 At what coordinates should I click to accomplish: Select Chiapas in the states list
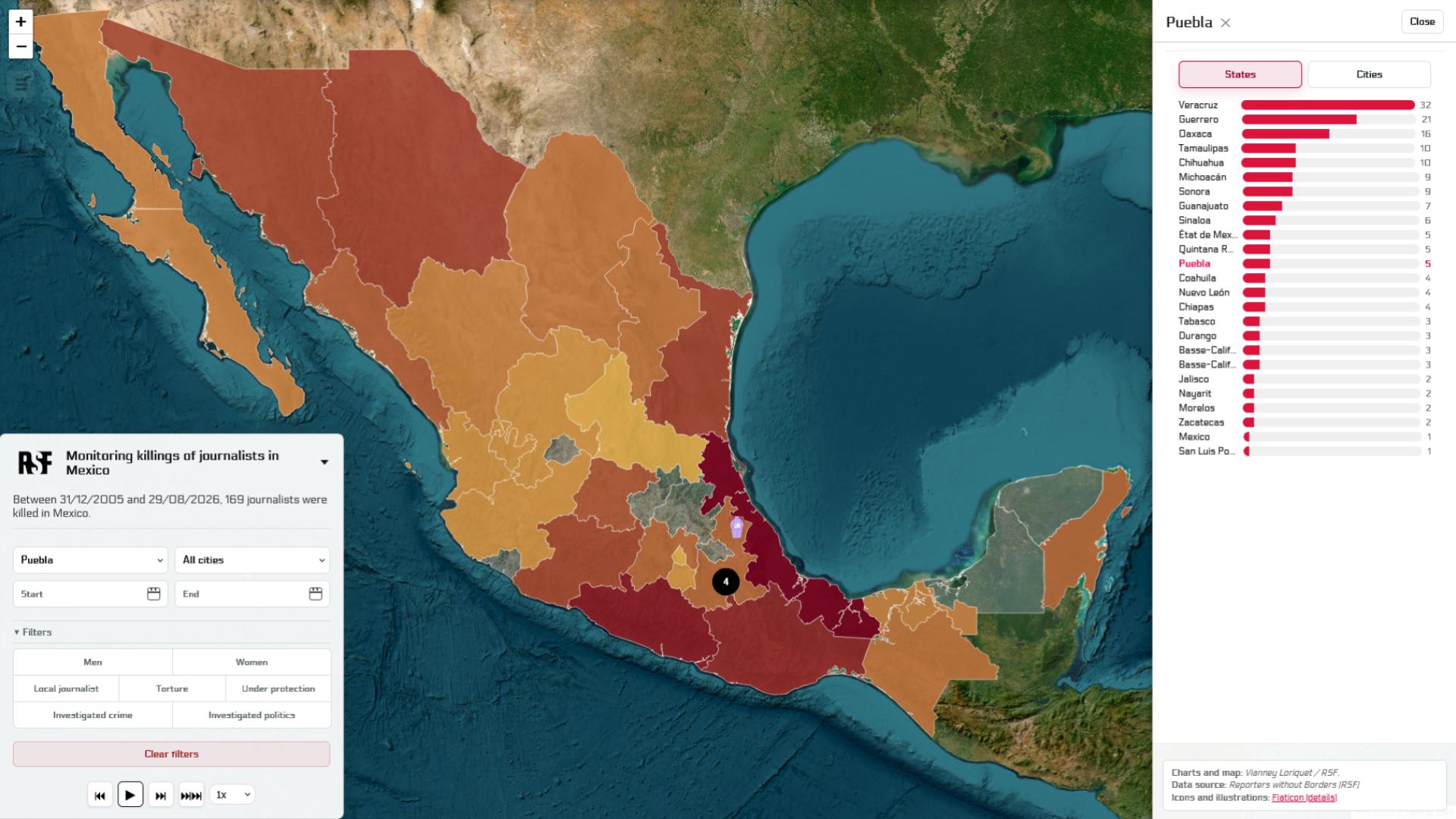pos(1304,306)
